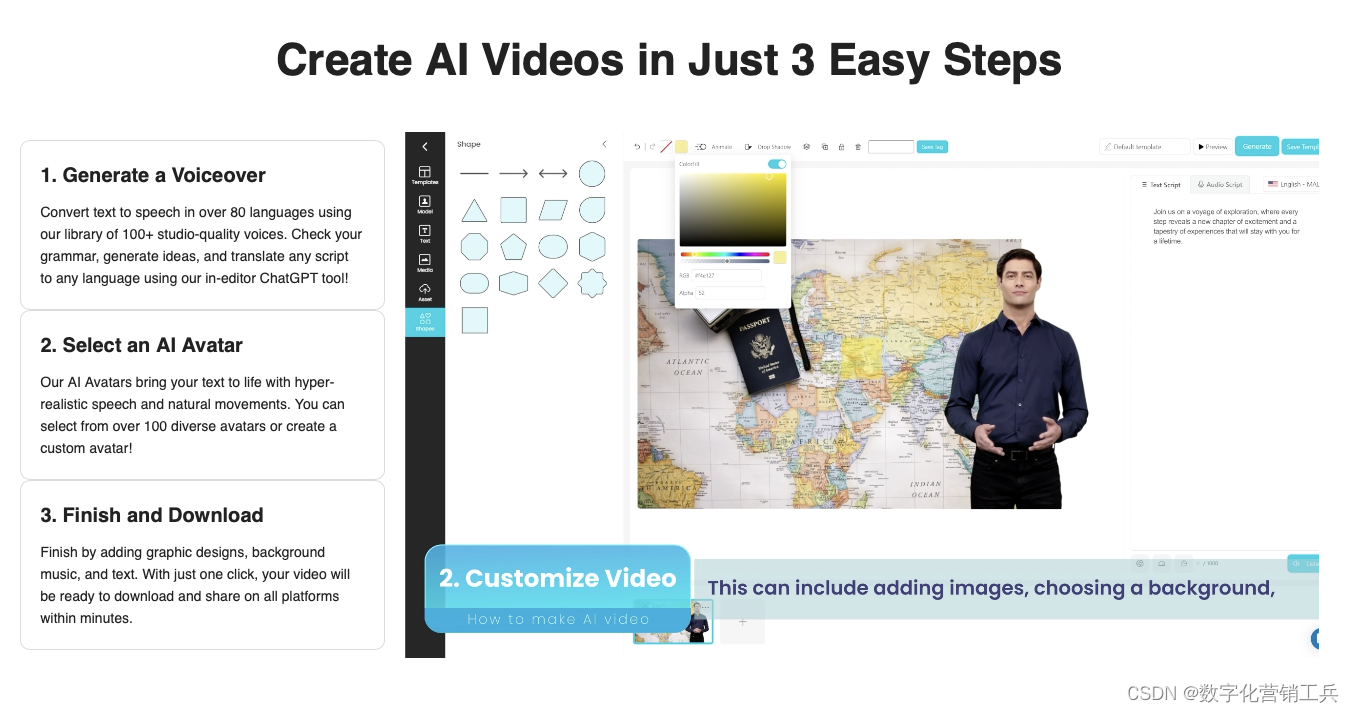The width and height of the screenshot is (1354, 713).
Task: Insert the octagon shape
Action: pos(474,246)
